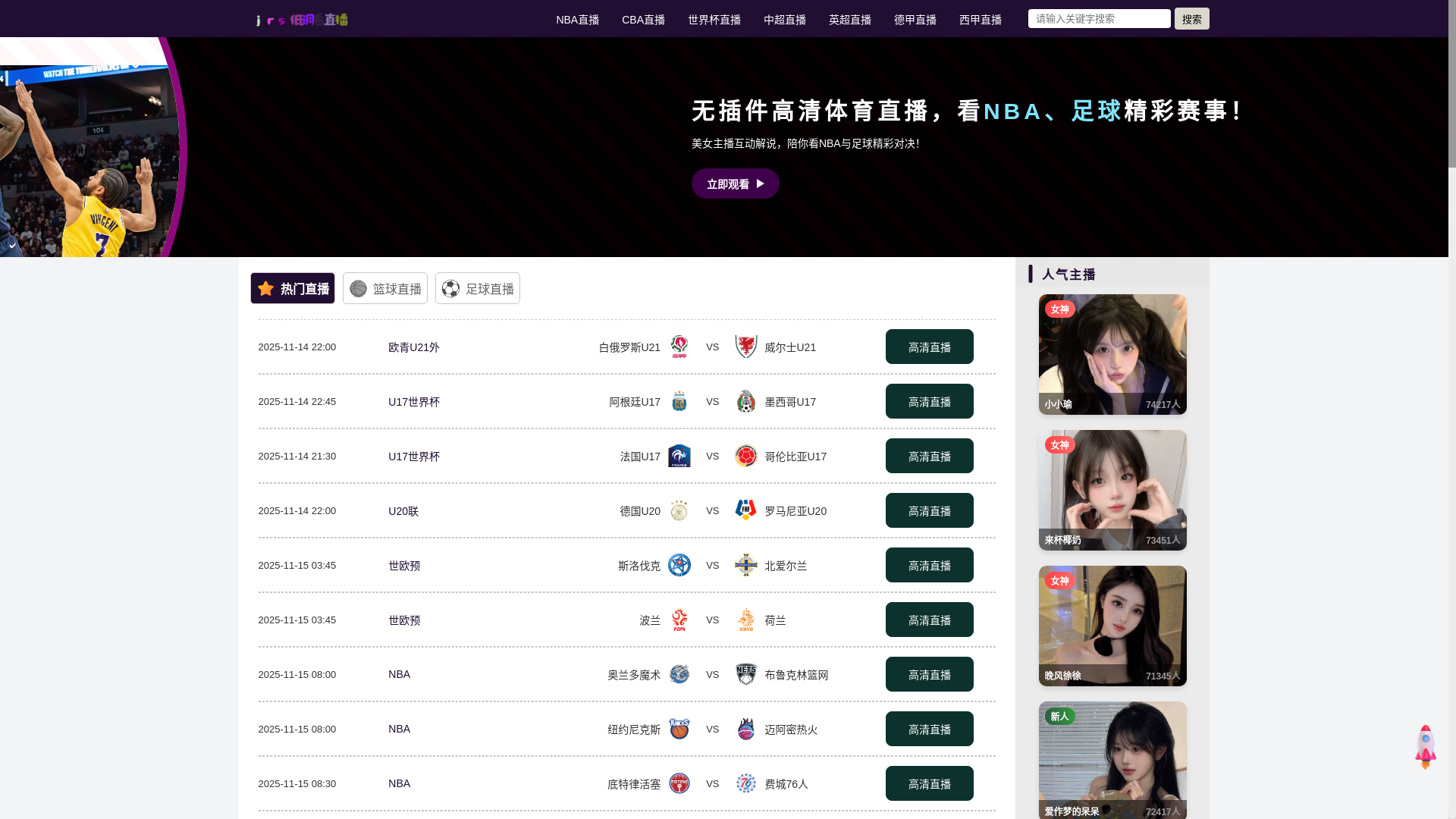Watch 高清直播 for 白俄罗斯U21 vs 威尔士U21
Screen dimensions: 1456x819
pyautogui.click(x=929, y=347)
